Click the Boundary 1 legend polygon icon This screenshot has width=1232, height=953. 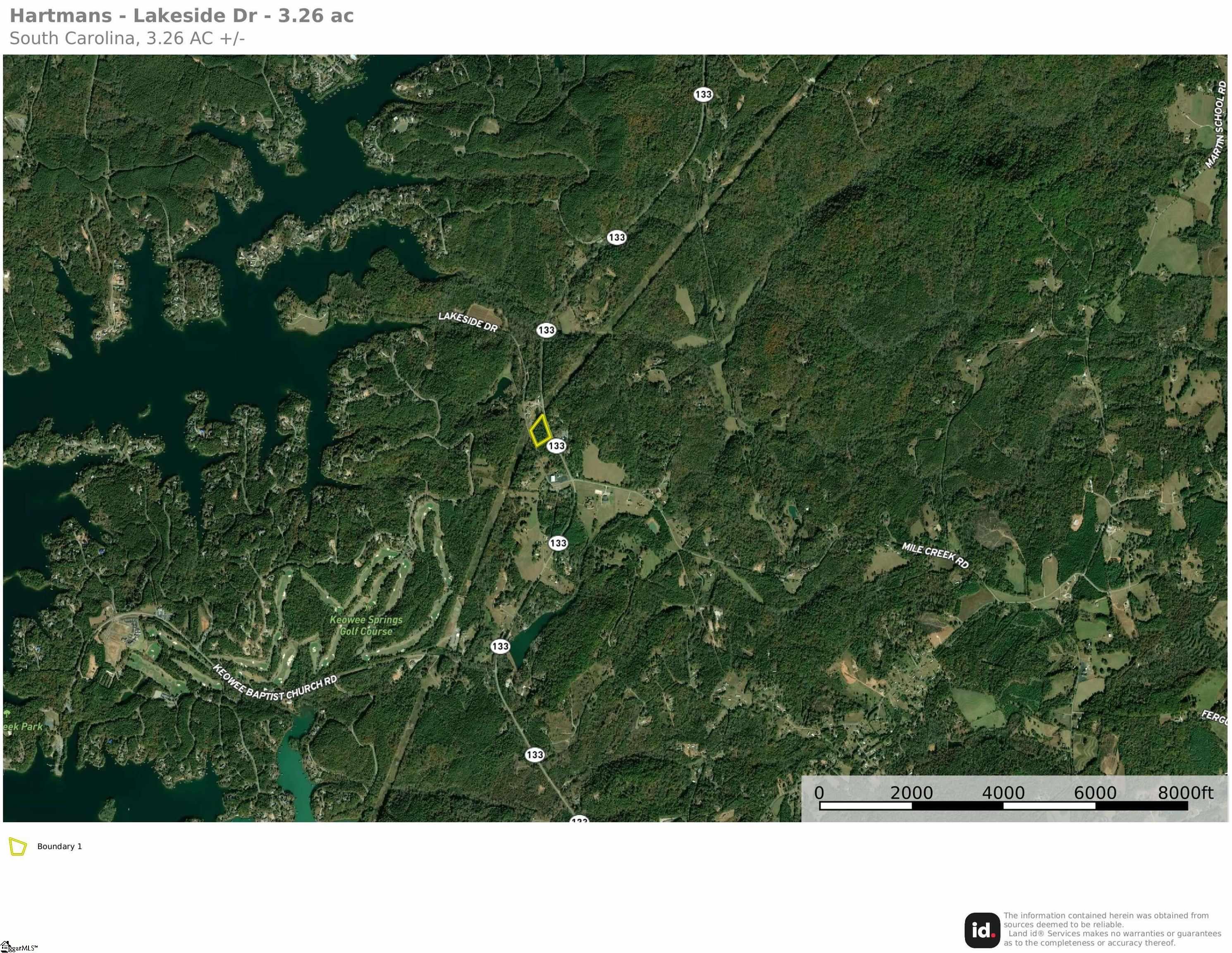pos(17,846)
